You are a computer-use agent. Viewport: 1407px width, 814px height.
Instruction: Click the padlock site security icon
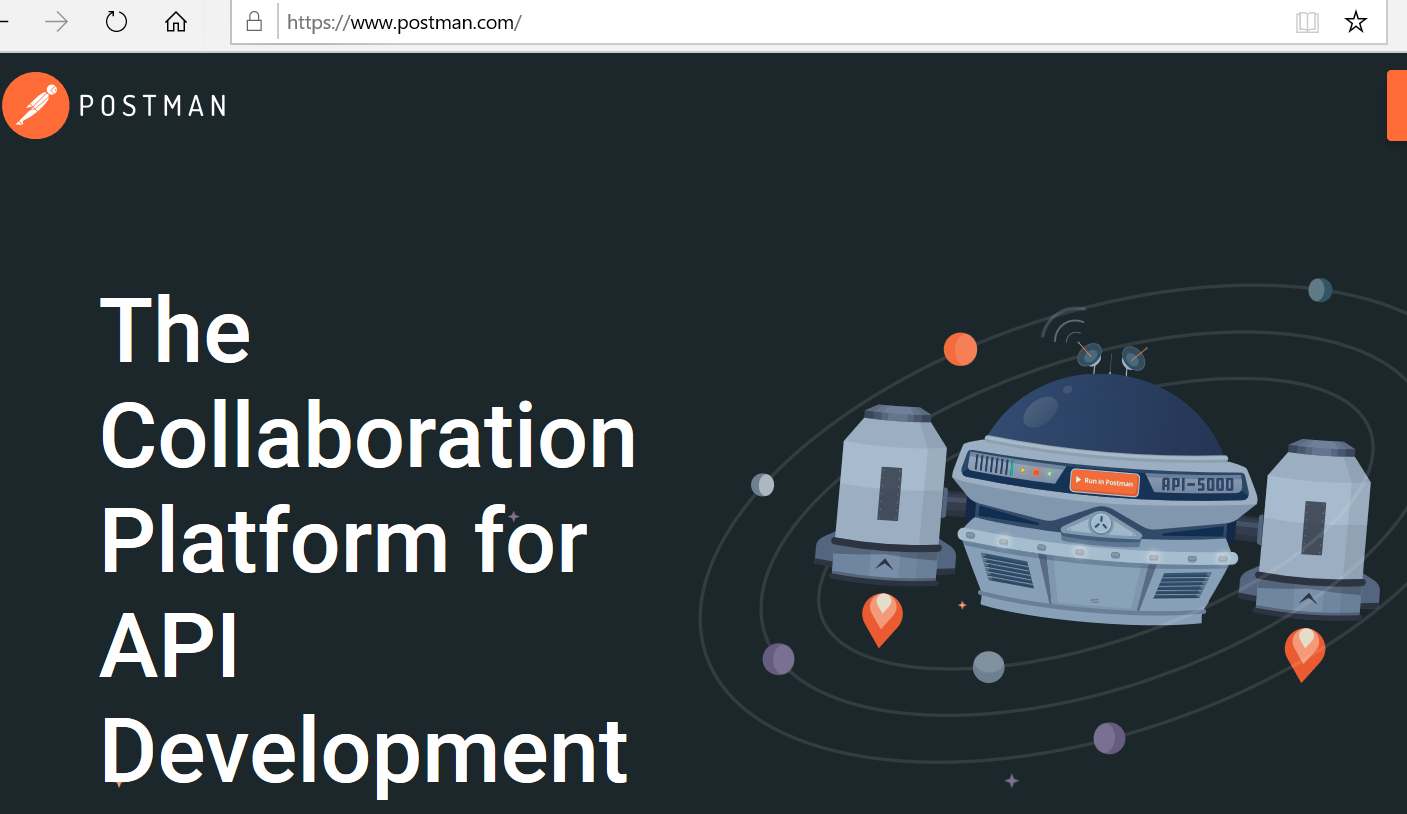254,22
